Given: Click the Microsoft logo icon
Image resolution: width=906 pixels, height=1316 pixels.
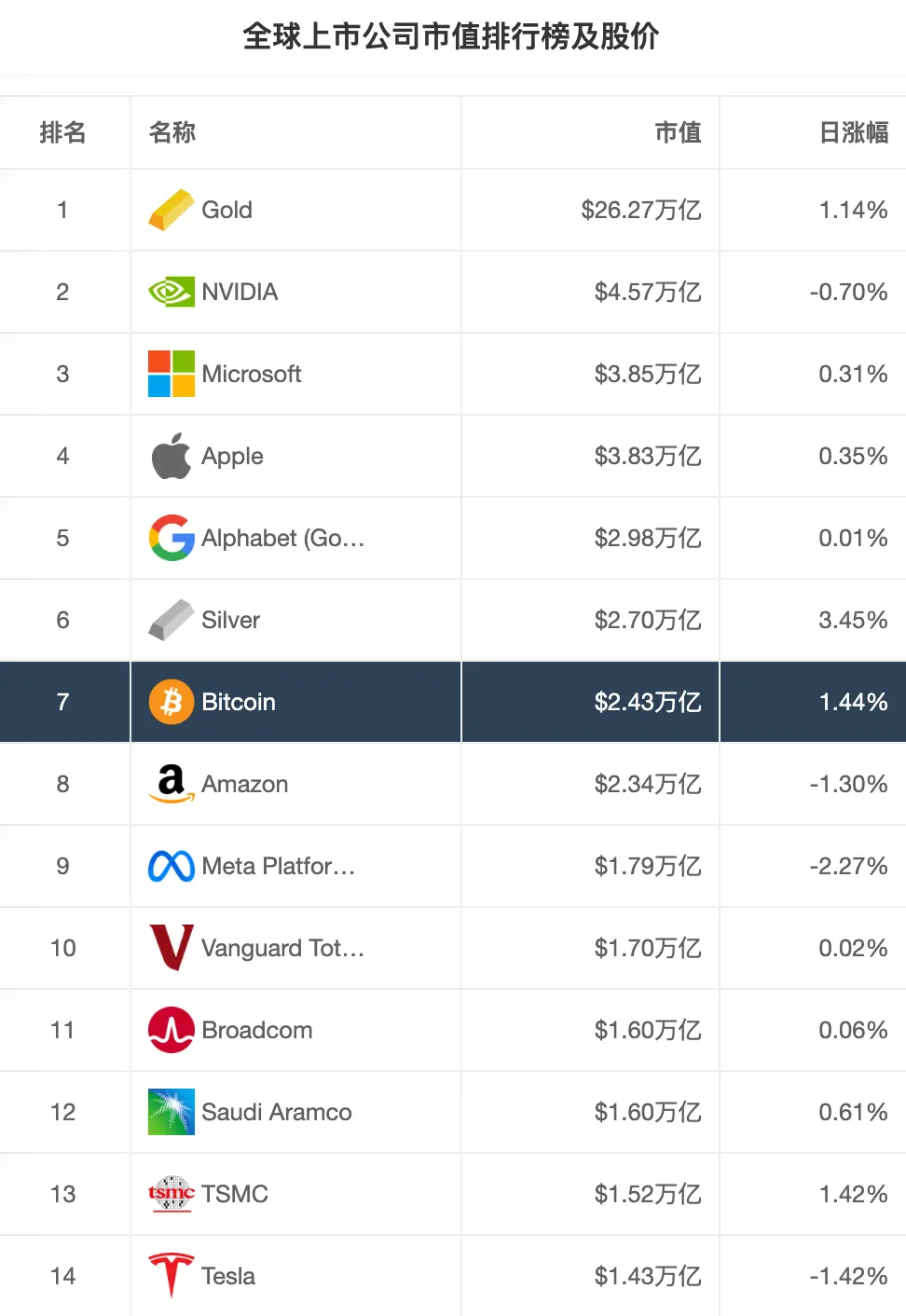Looking at the screenshot, I should coord(170,374).
